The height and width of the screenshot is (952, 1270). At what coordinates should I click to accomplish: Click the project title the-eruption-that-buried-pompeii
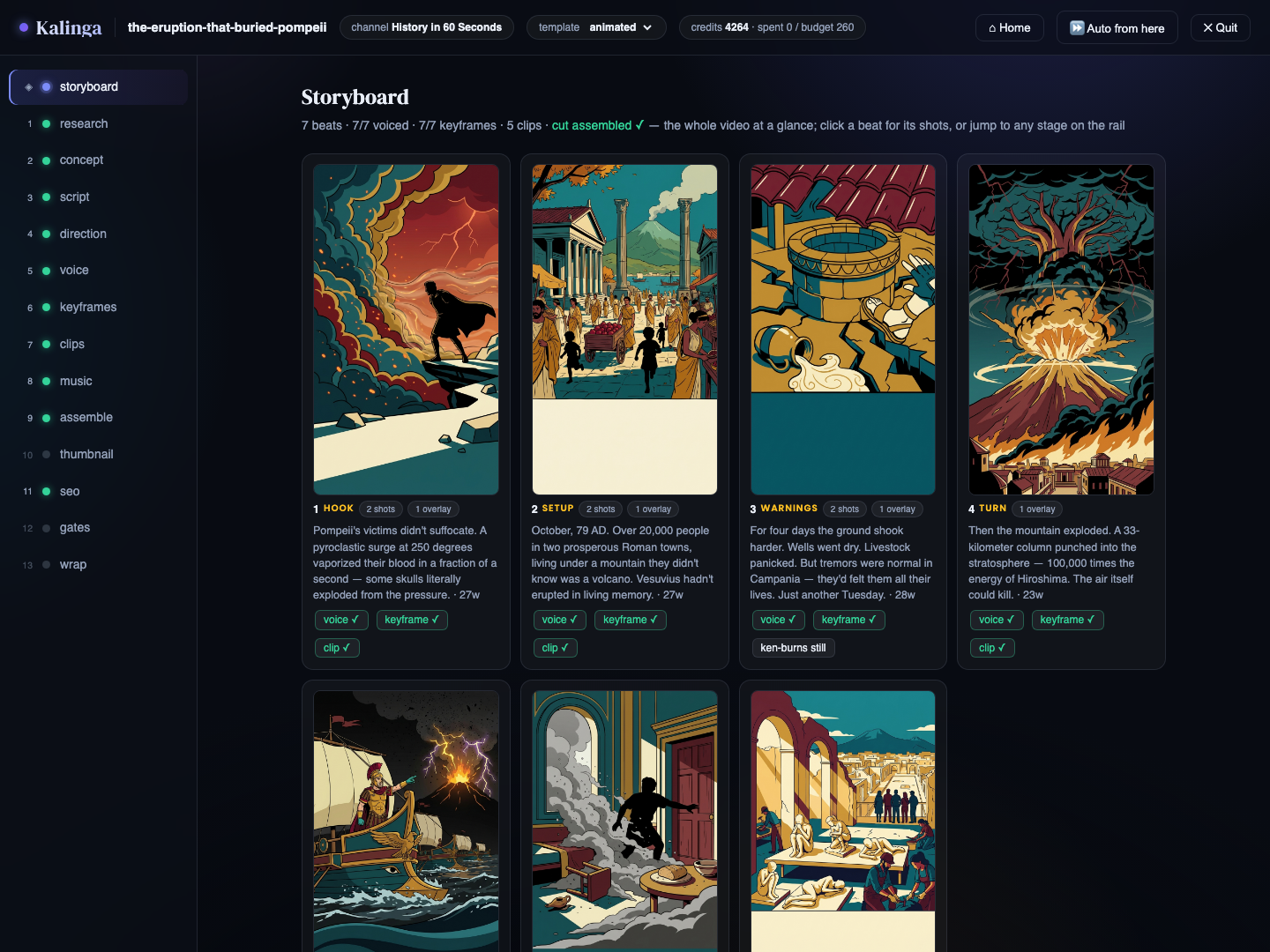227,27
